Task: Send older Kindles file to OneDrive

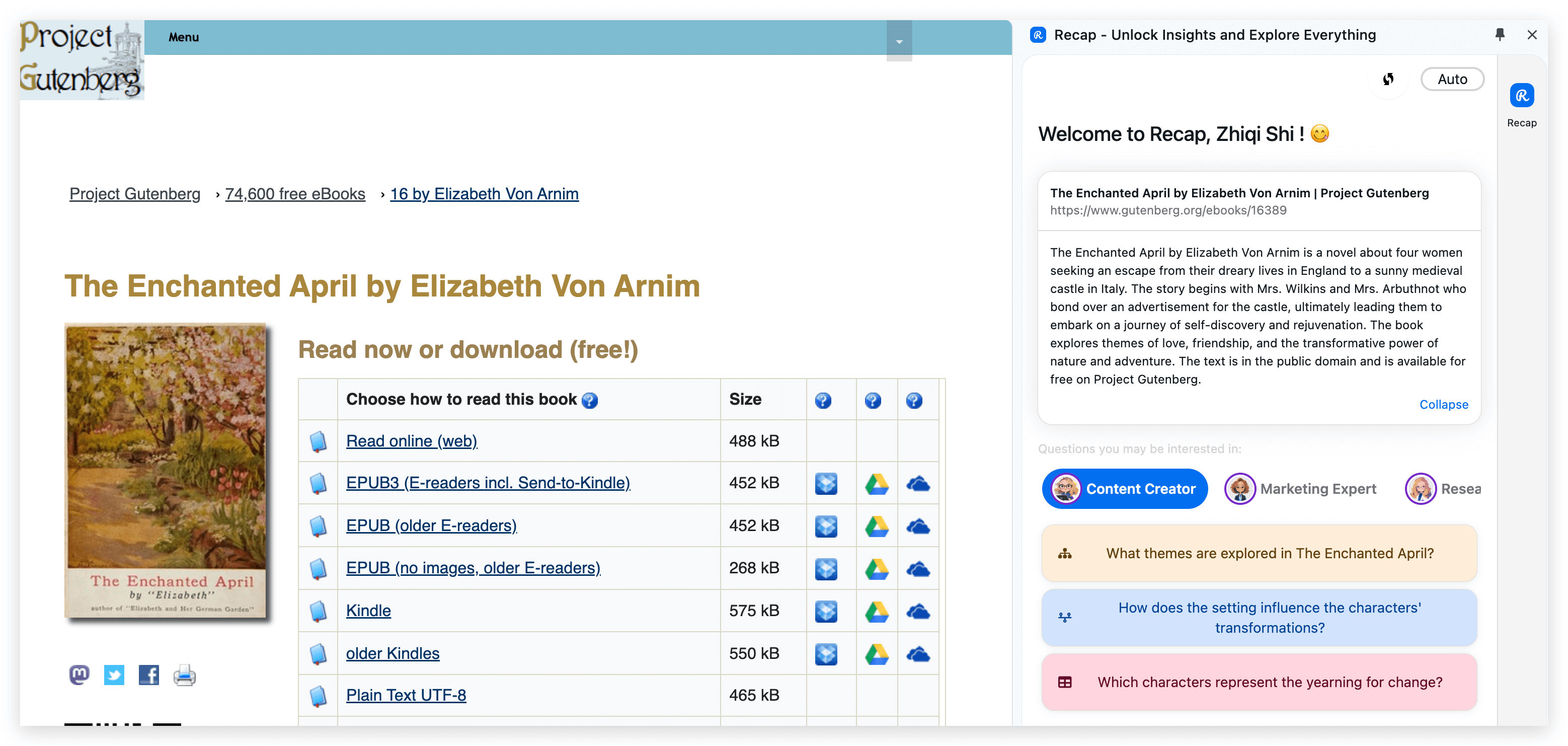Action: pyautogui.click(x=918, y=654)
